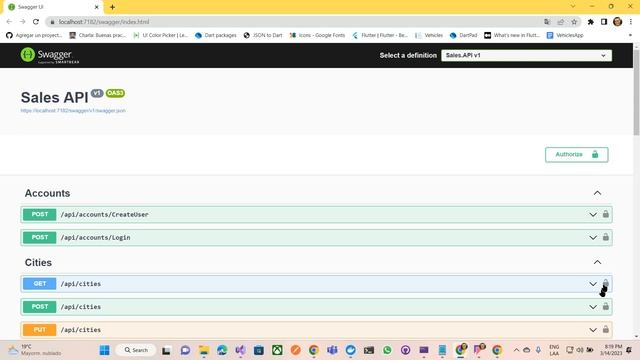The width and height of the screenshot is (640, 360).
Task: Open the JSON to Dart bookmark
Action: coord(263,36)
